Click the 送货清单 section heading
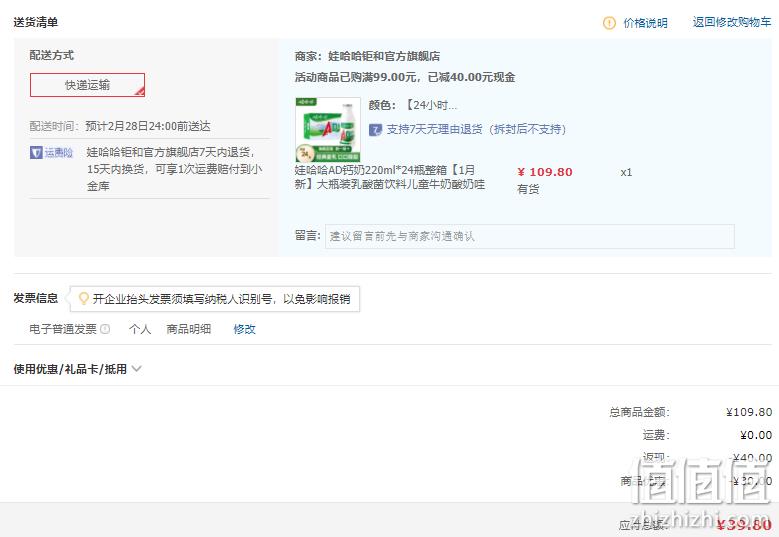 pos(36,22)
